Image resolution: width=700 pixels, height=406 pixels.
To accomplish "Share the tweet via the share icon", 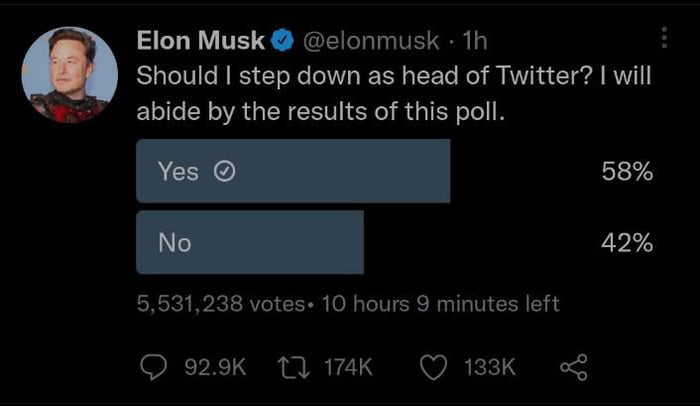I will tap(573, 367).
